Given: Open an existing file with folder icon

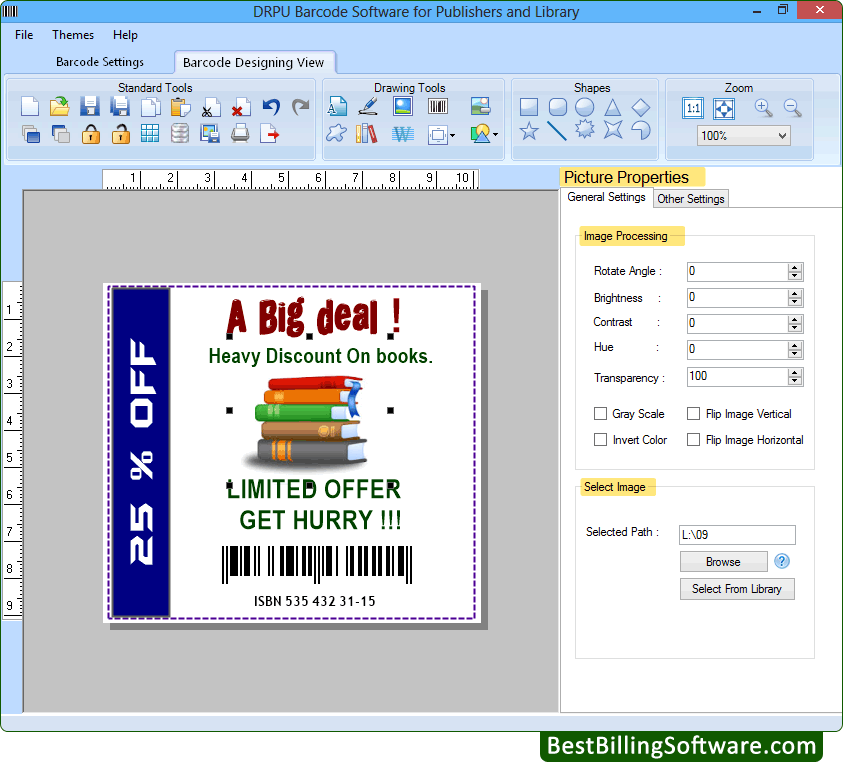Looking at the screenshot, I should pyautogui.click(x=60, y=106).
